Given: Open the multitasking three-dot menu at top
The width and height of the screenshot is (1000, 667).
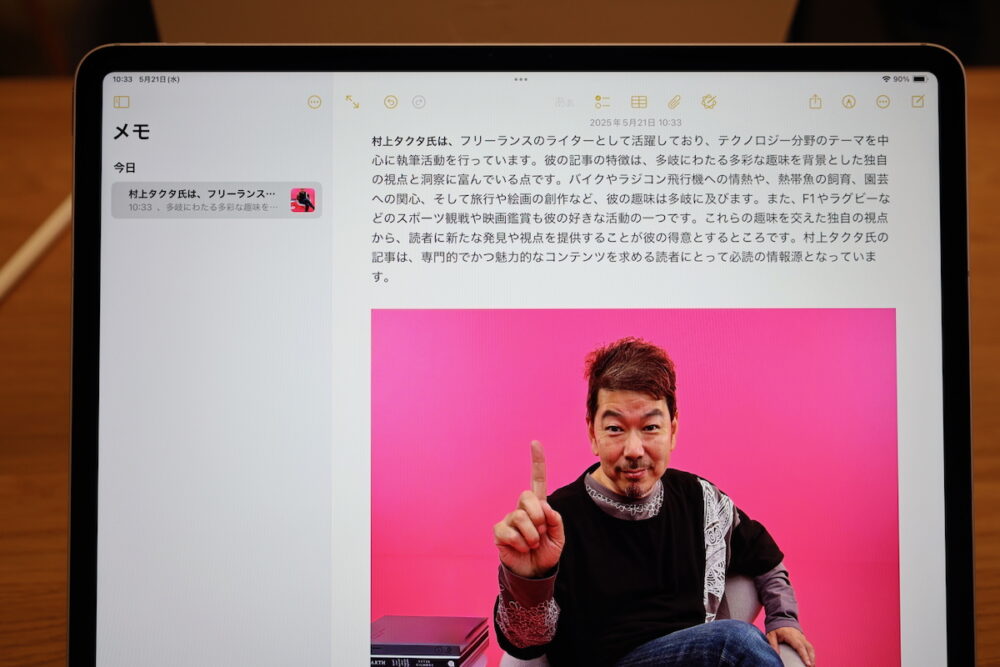Looking at the screenshot, I should 520,79.
